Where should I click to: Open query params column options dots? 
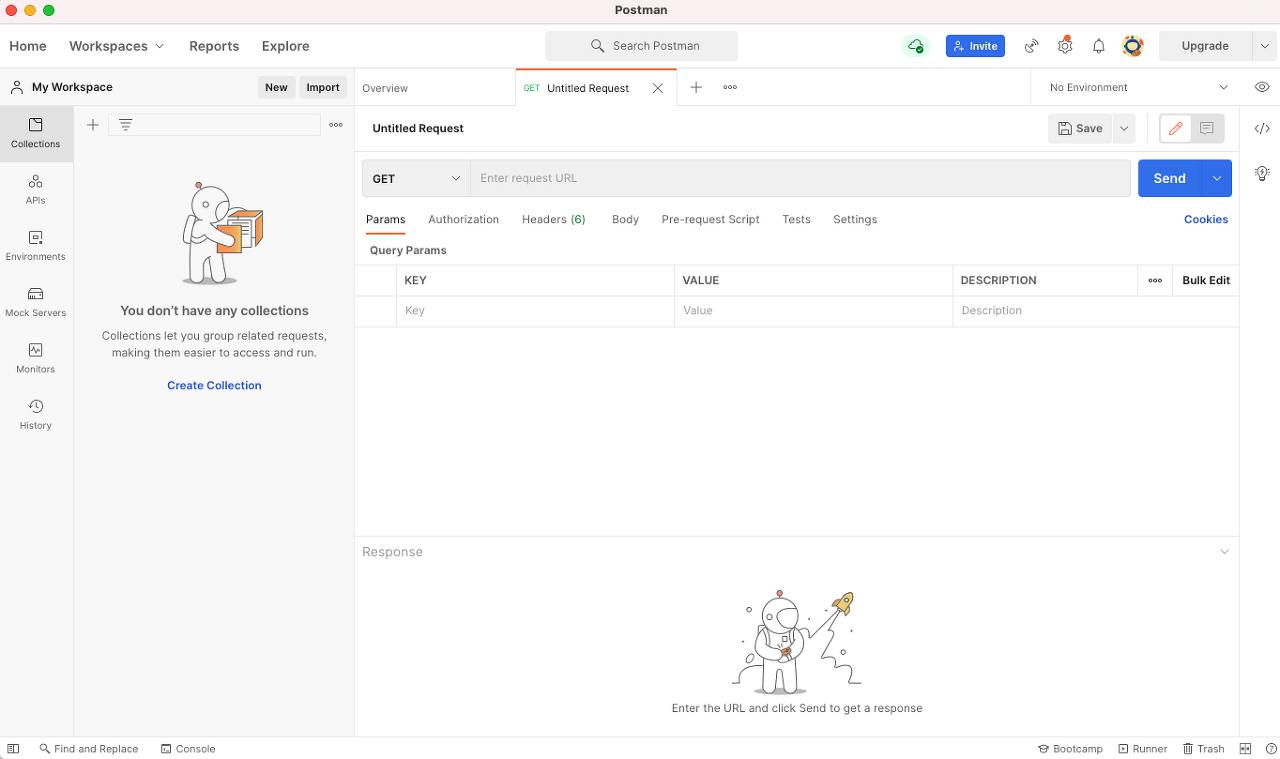(x=1155, y=280)
